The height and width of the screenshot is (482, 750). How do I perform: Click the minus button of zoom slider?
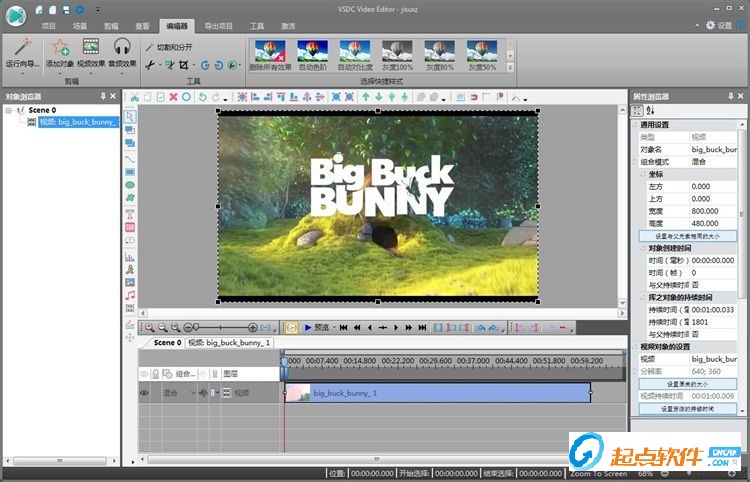pyautogui.click(x=188, y=328)
